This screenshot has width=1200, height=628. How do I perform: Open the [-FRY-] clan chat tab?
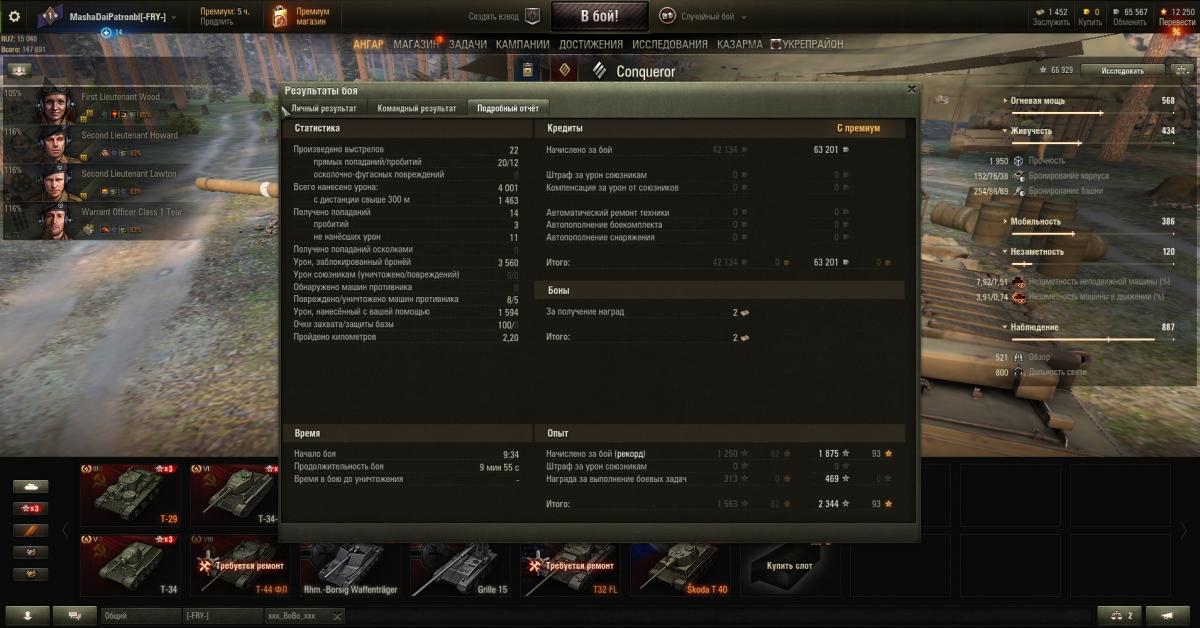(x=222, y=615)
